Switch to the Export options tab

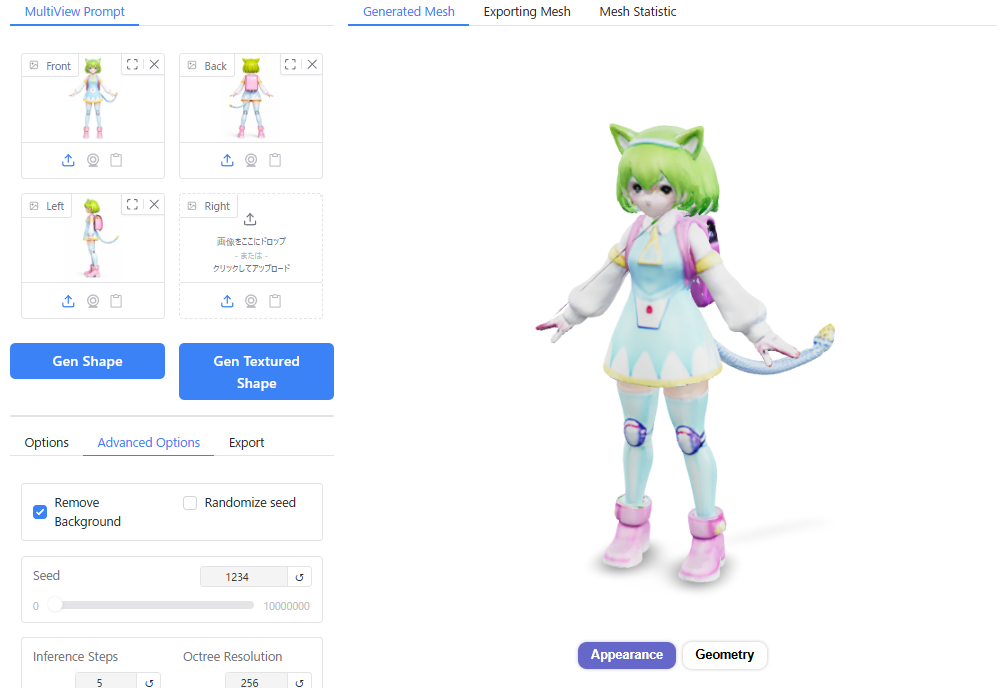click(x=246, y=442)
